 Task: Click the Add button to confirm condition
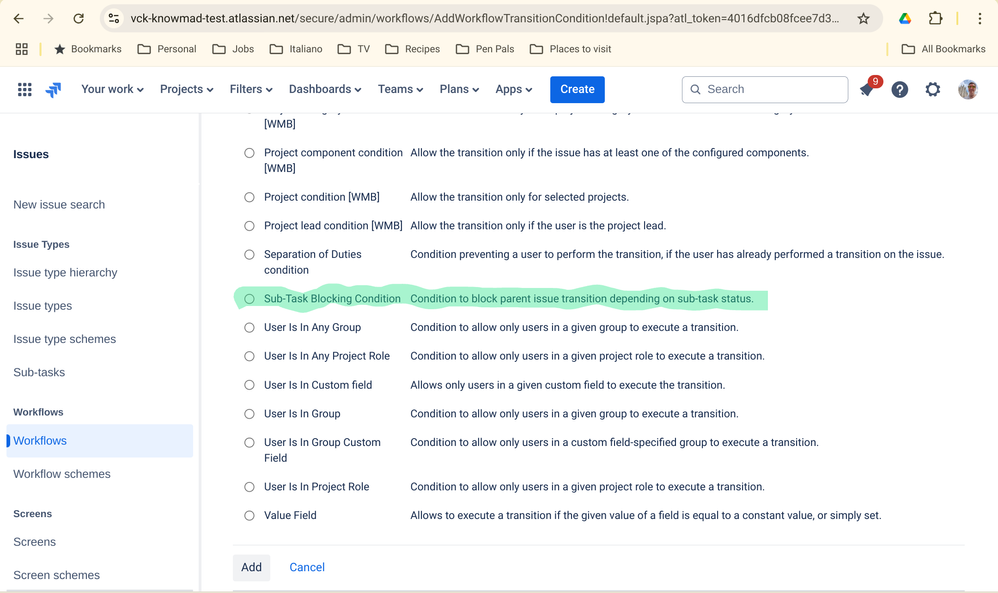[251, 567]
